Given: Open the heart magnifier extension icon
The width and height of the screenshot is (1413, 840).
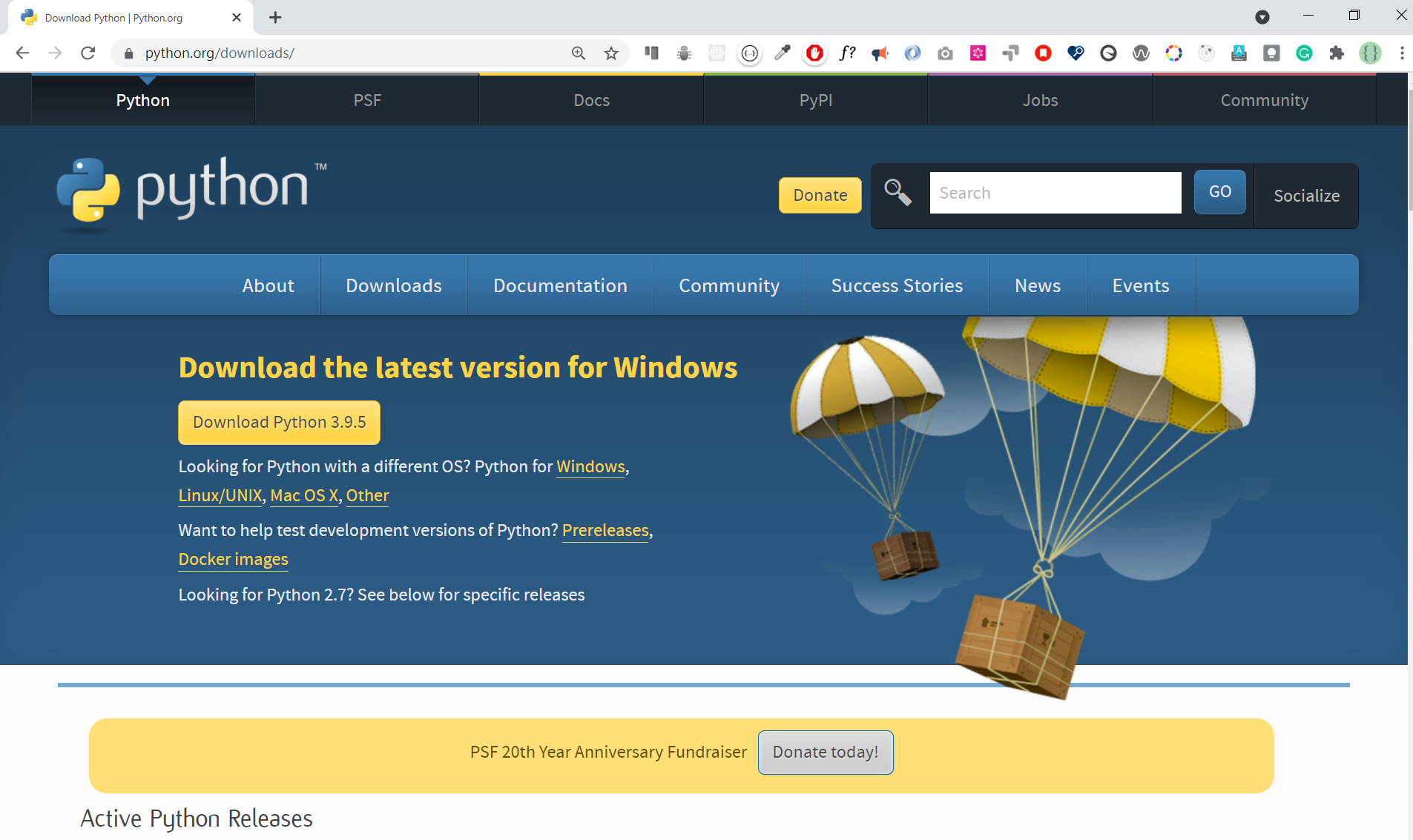Looking at the screenshot, I should click(1076, 53).
